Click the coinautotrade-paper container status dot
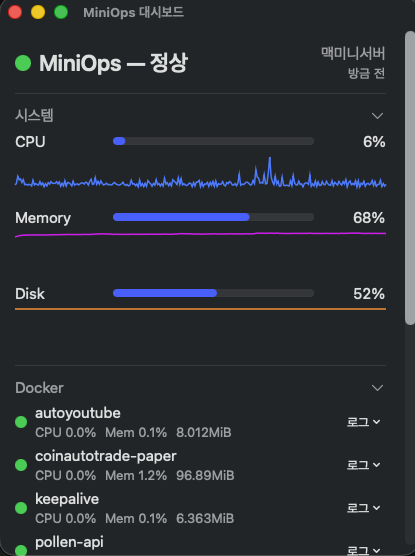The height and width of the screenshot is (556, 415). click(21, 465)
